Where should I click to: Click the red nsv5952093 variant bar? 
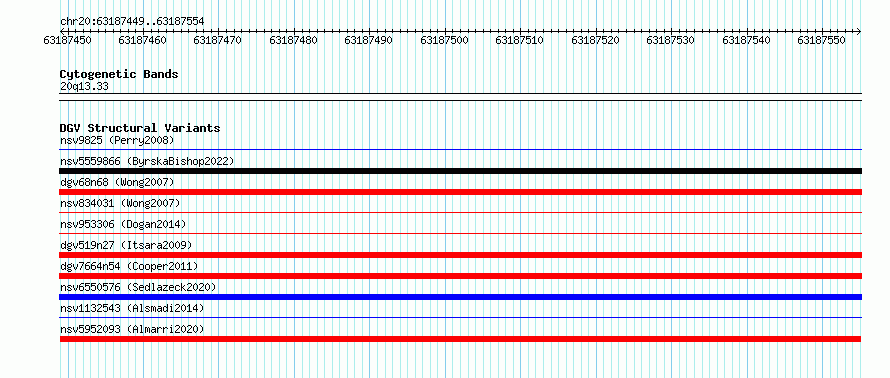pyautogui.click(x=460, y=339)
